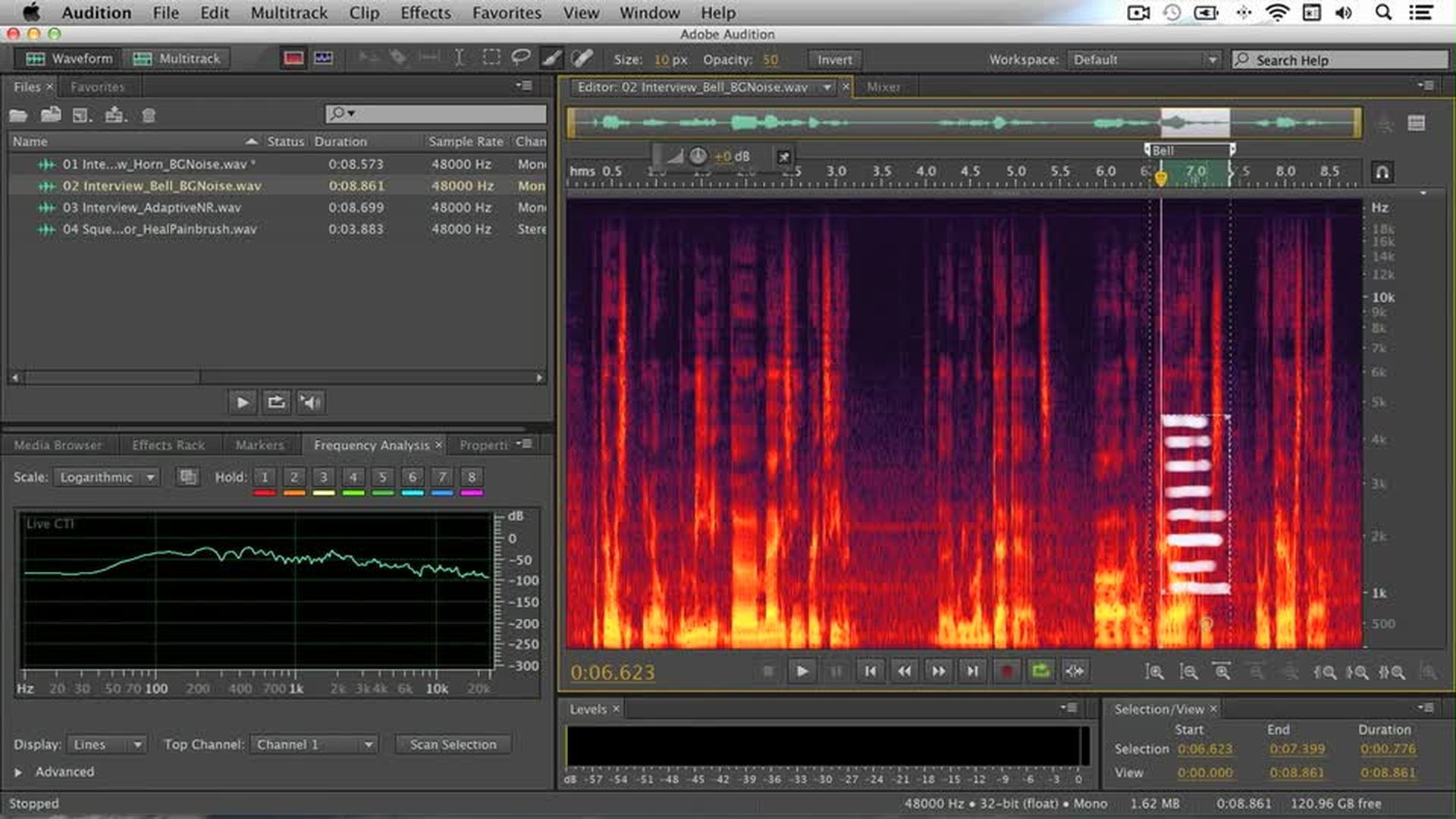The image size is (1456, 819).
Task: Toggle Loop Playback button
Action: [x=1040, y=671]
